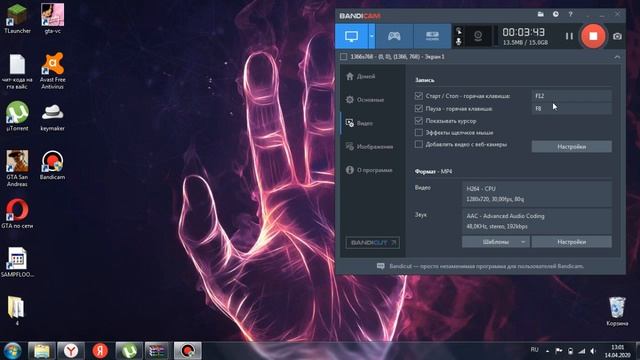
Task: Open the Windows Start menu
Action: 13,351
